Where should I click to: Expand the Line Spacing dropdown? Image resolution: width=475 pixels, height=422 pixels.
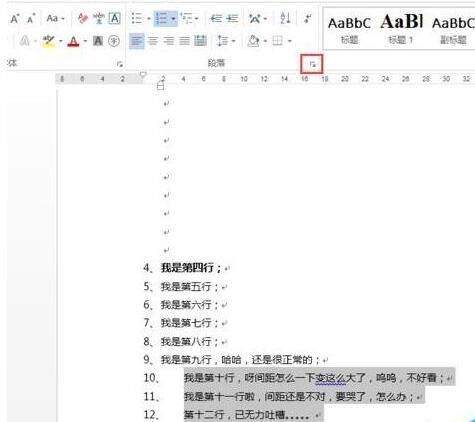233,41
